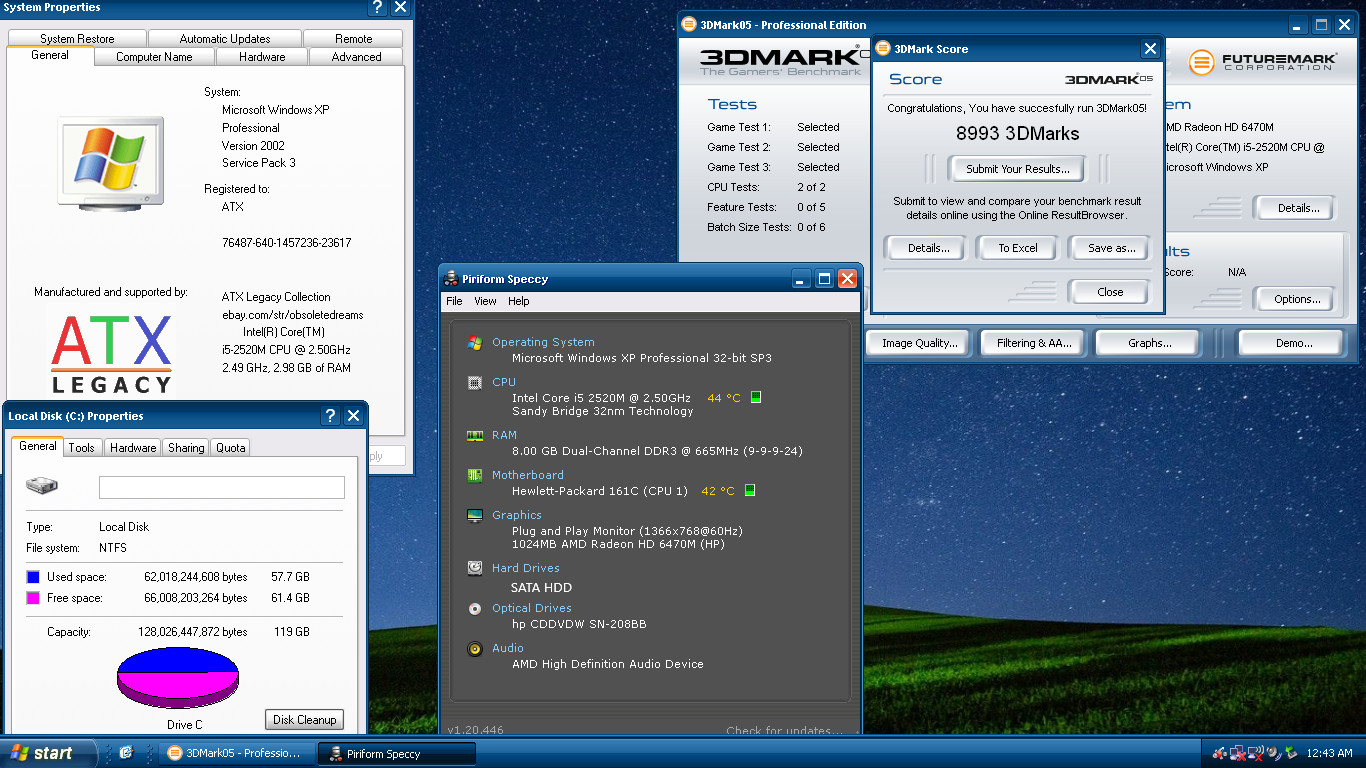Open the Optical Drives section link in Speccy

point(532,608)
